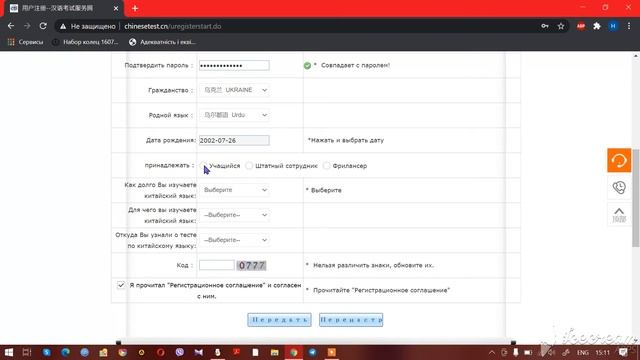Click the phone-clock callback icon on the right
The width and height of the screenshot is (640, 360).
click(x=619, y=187)
